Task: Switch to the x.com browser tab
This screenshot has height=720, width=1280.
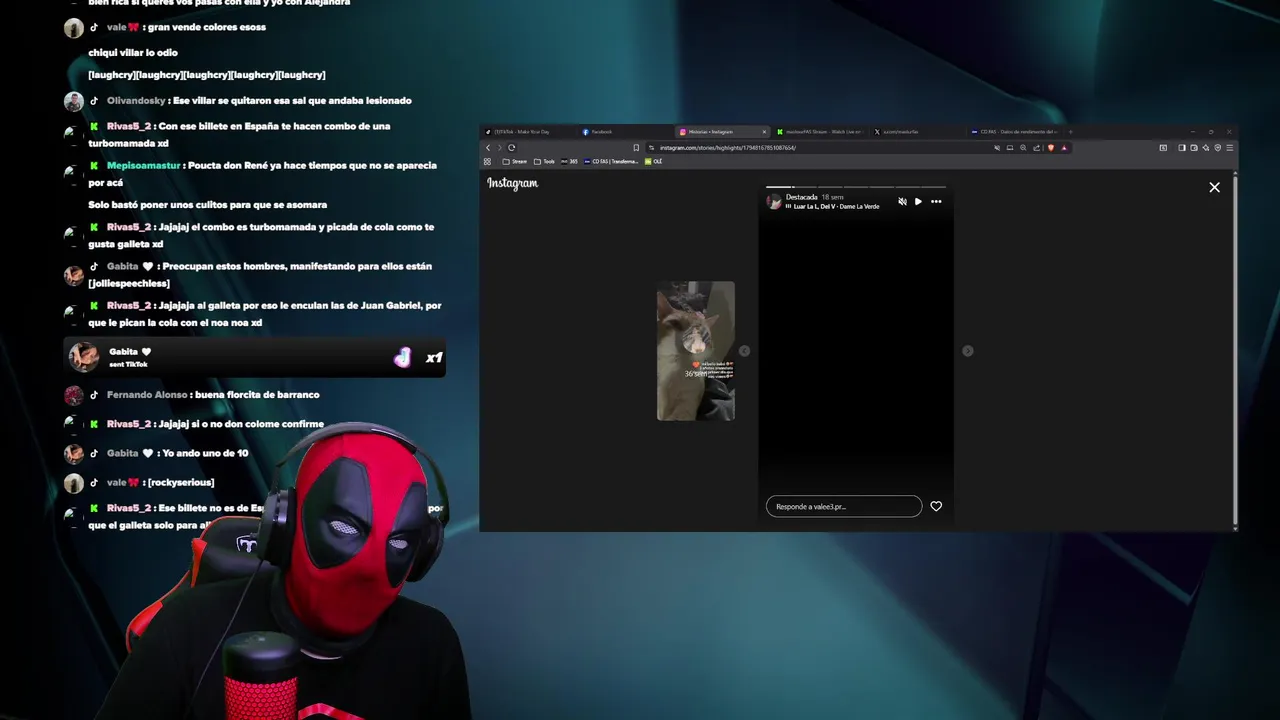Action: pos(898,132)
